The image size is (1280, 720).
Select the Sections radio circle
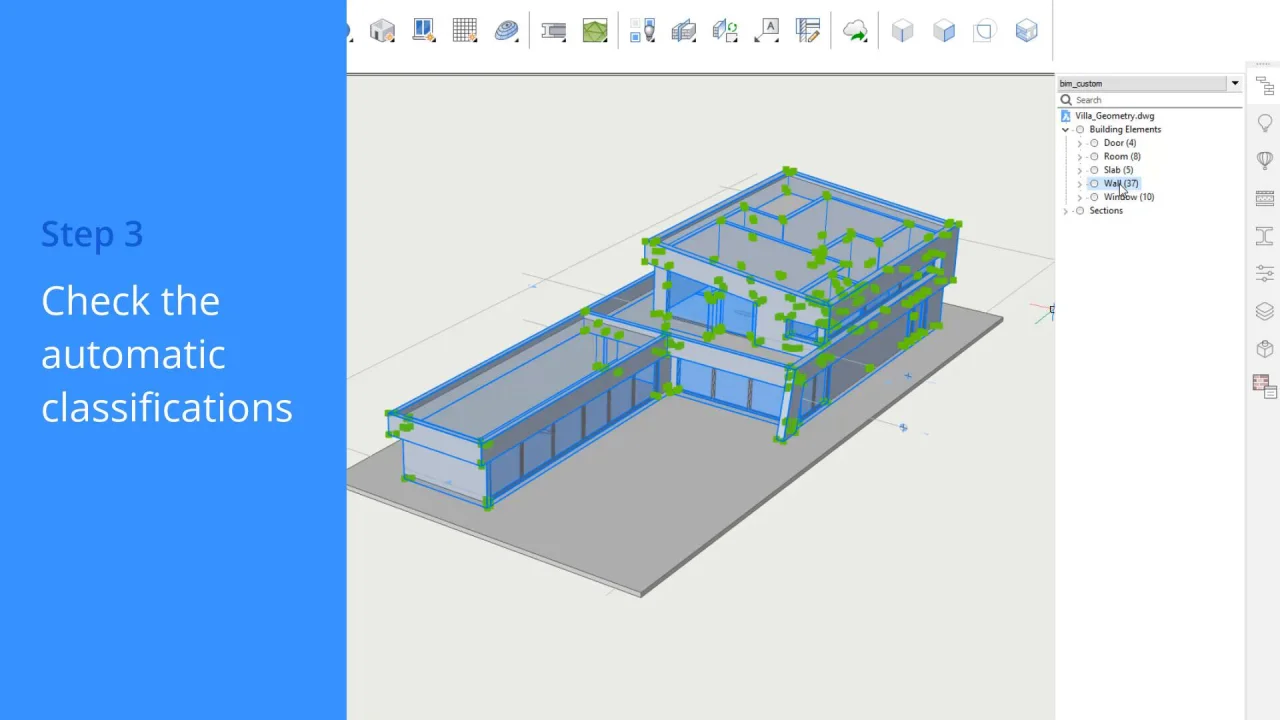tap(1080, 211)
